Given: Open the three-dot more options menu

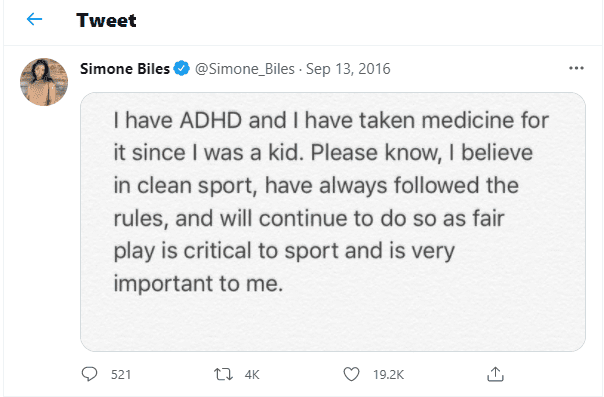Looking at the screenshot, I should coord(576,68).
